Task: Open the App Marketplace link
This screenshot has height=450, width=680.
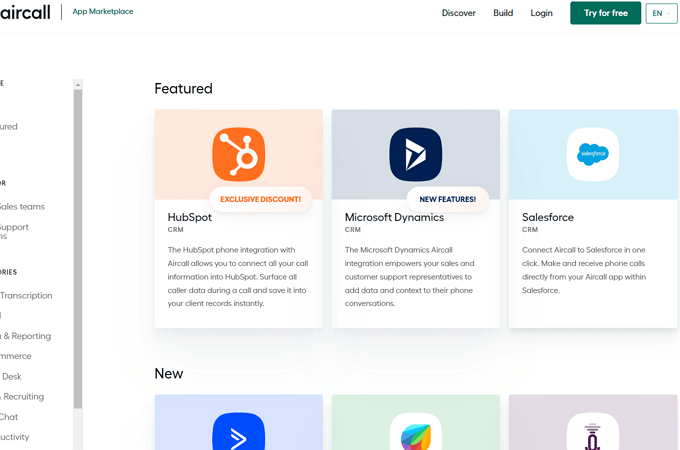Action: click(x=103, y=12)
